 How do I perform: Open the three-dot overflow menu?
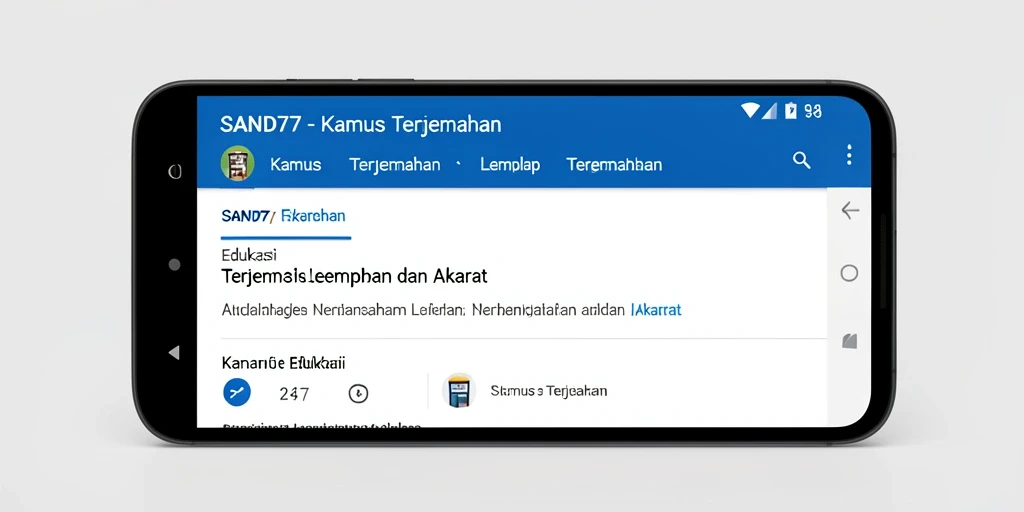pos(849,155)
